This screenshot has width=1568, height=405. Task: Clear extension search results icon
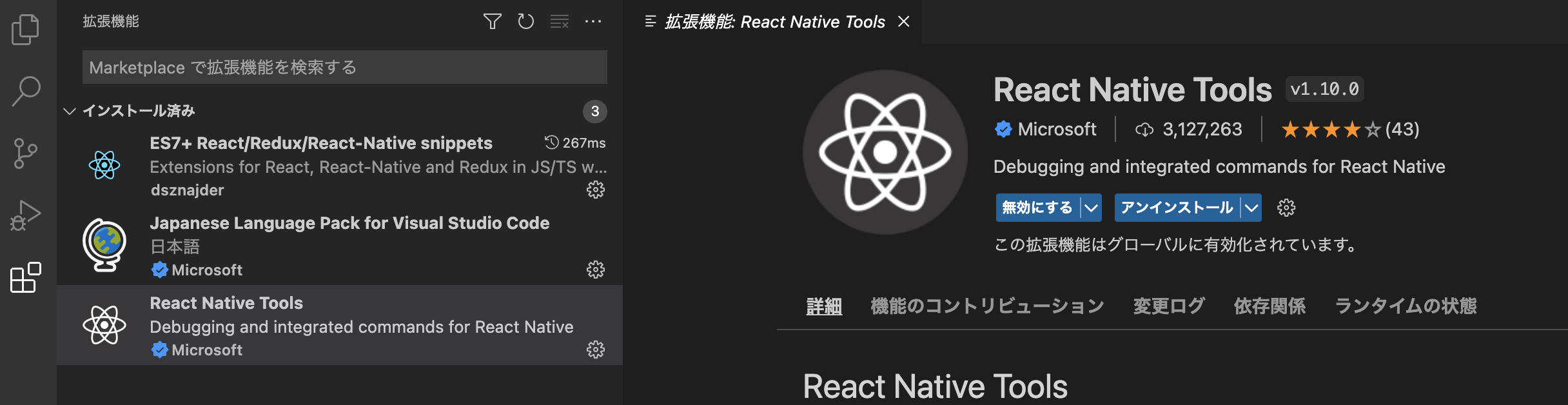click(560, 22)
